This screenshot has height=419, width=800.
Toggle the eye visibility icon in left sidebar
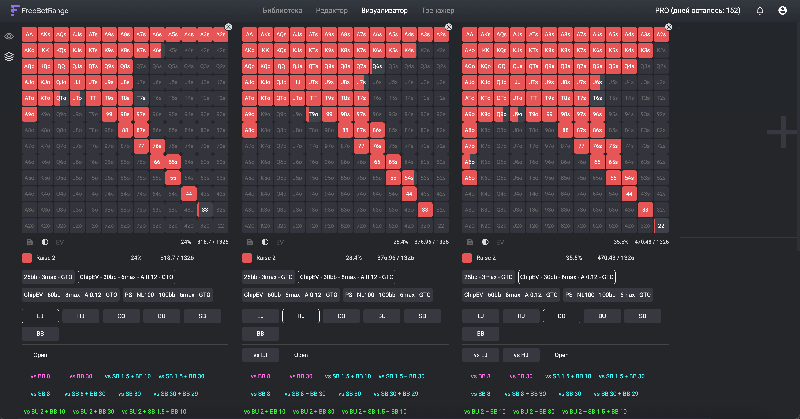point(9,36)
